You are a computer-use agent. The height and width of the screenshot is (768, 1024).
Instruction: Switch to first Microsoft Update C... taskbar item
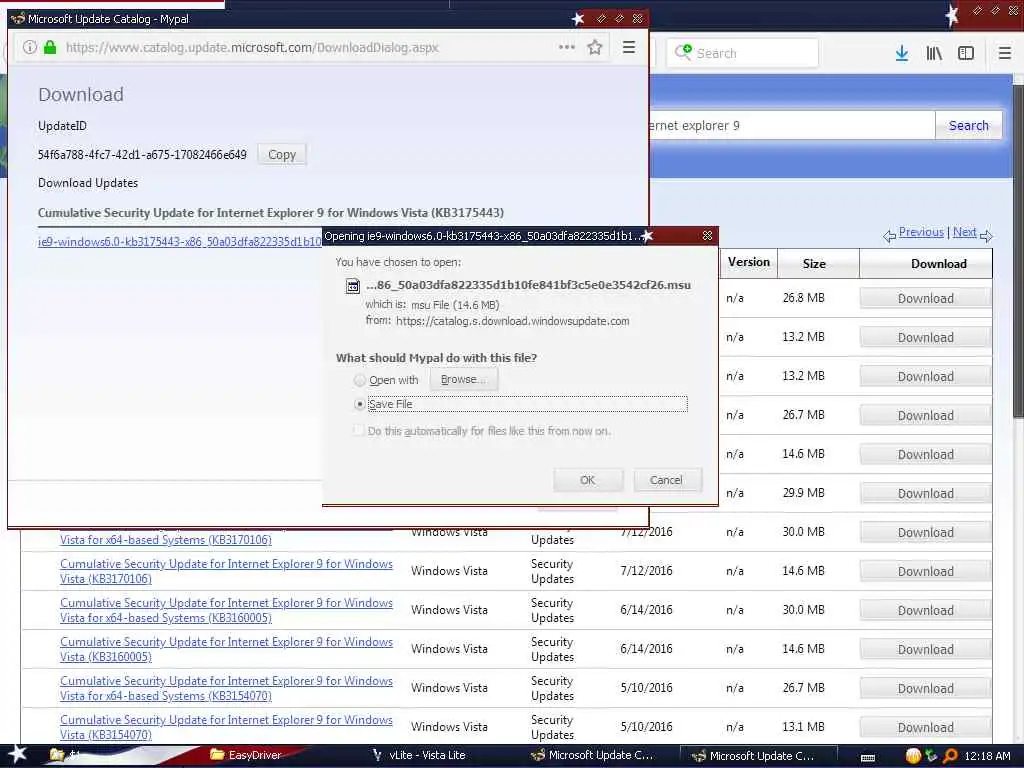[593, 755]
